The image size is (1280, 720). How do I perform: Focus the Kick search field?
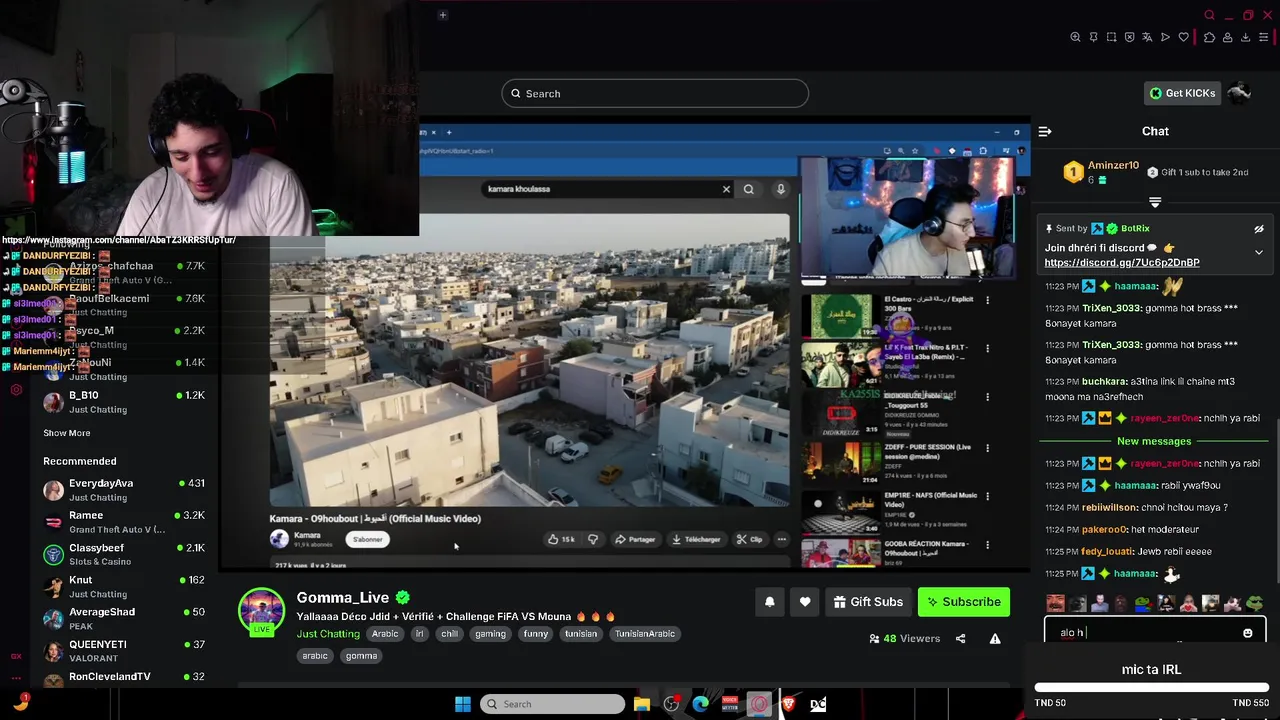coord(655,93)
